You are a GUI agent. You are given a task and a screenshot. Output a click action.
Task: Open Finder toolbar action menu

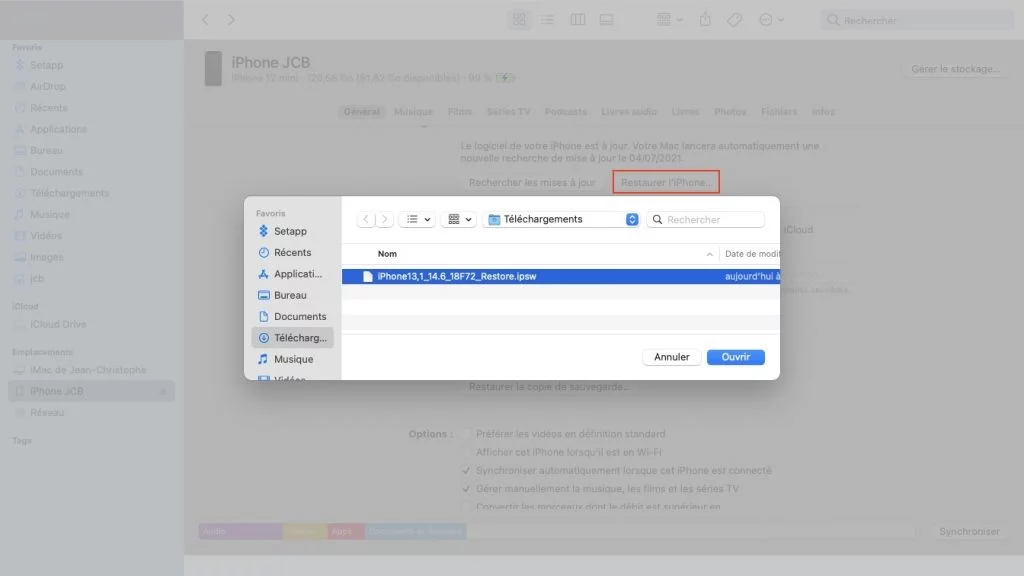[771, 20]
